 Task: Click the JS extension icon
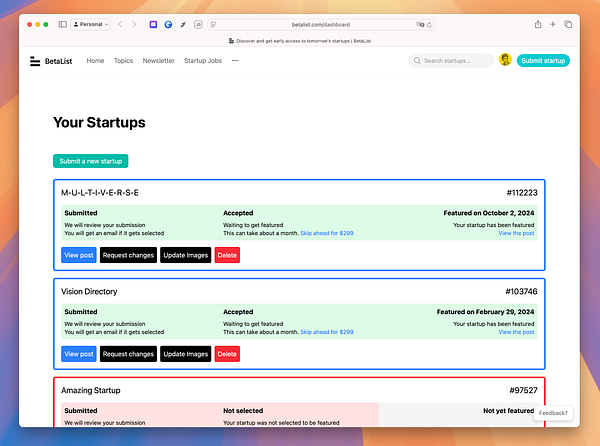198,24
